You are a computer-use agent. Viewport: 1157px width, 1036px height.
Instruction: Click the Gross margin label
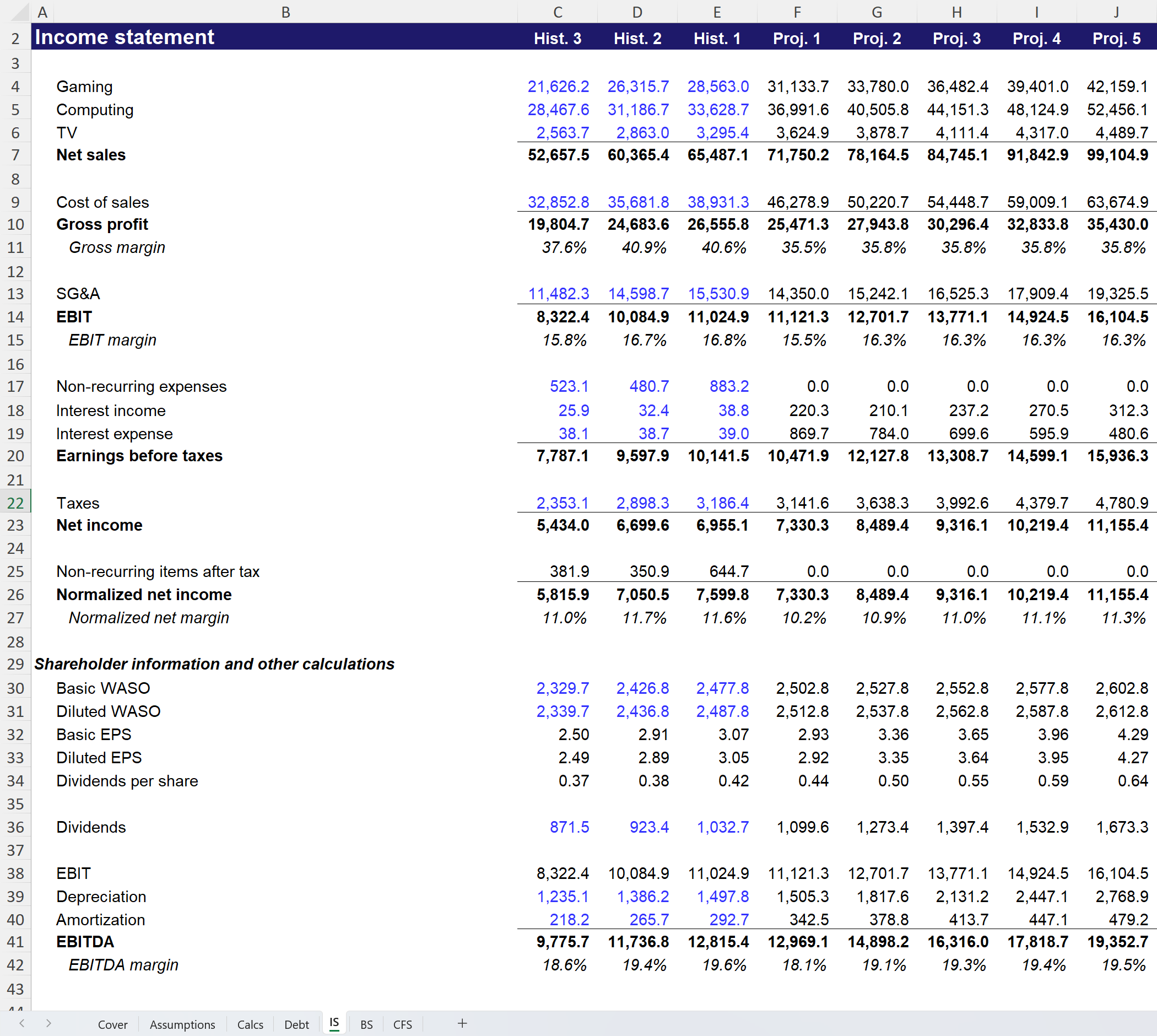click(x=117, y=247)
